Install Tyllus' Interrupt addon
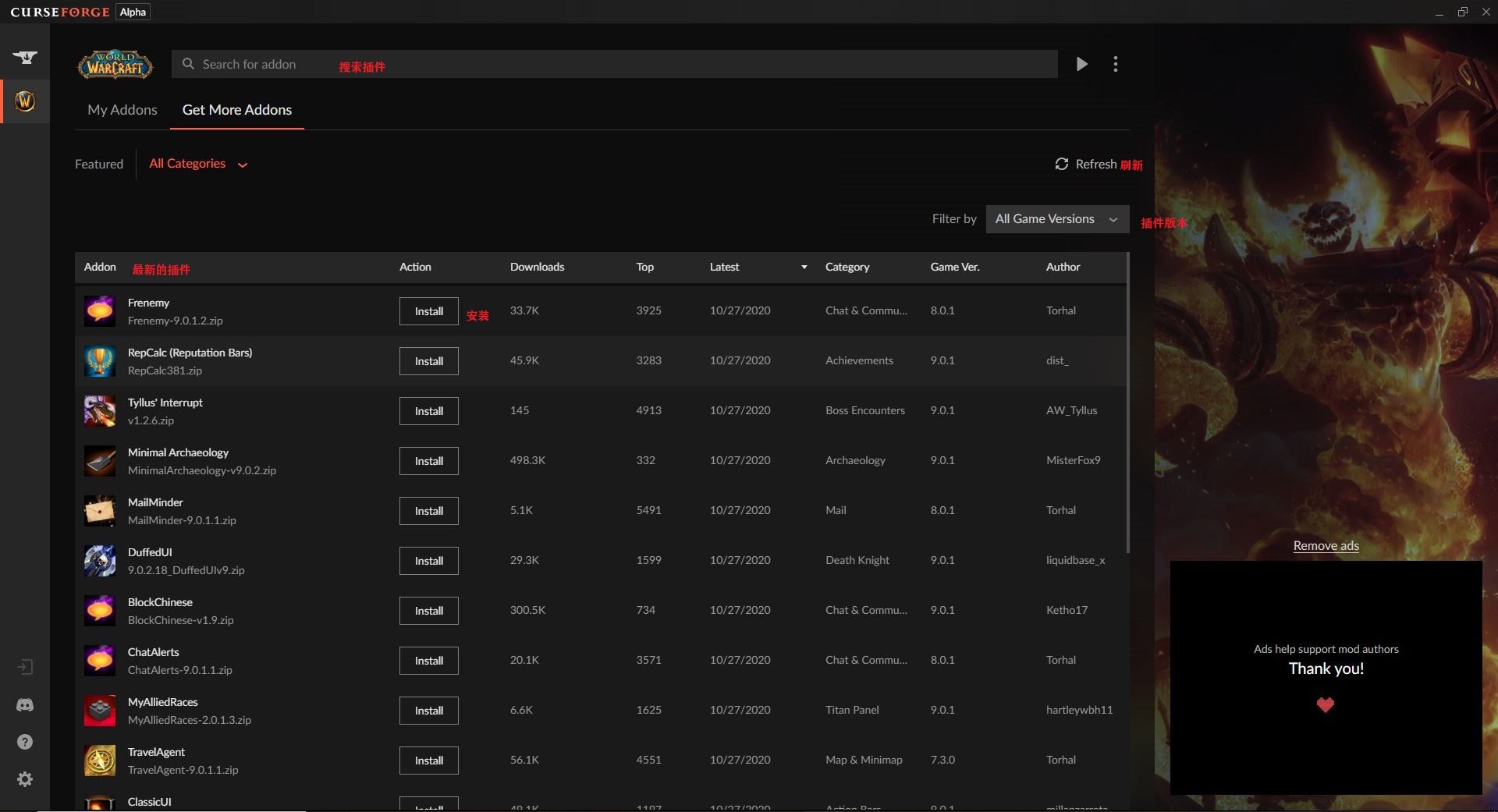Screen dimensions: 1498x812 tap(429, 411)
